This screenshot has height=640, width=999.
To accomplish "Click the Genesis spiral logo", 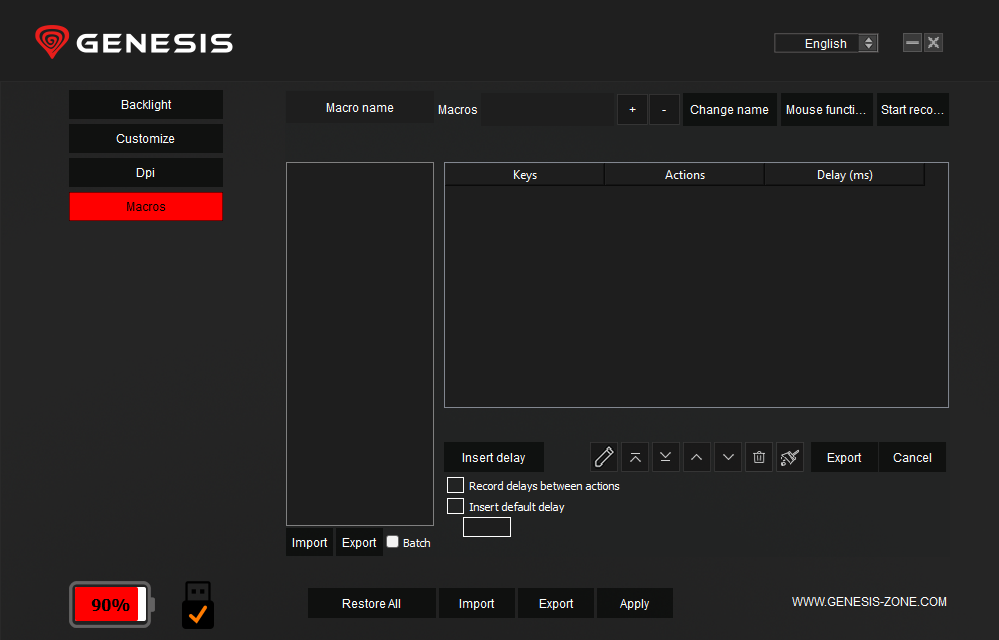I will 52,42.
